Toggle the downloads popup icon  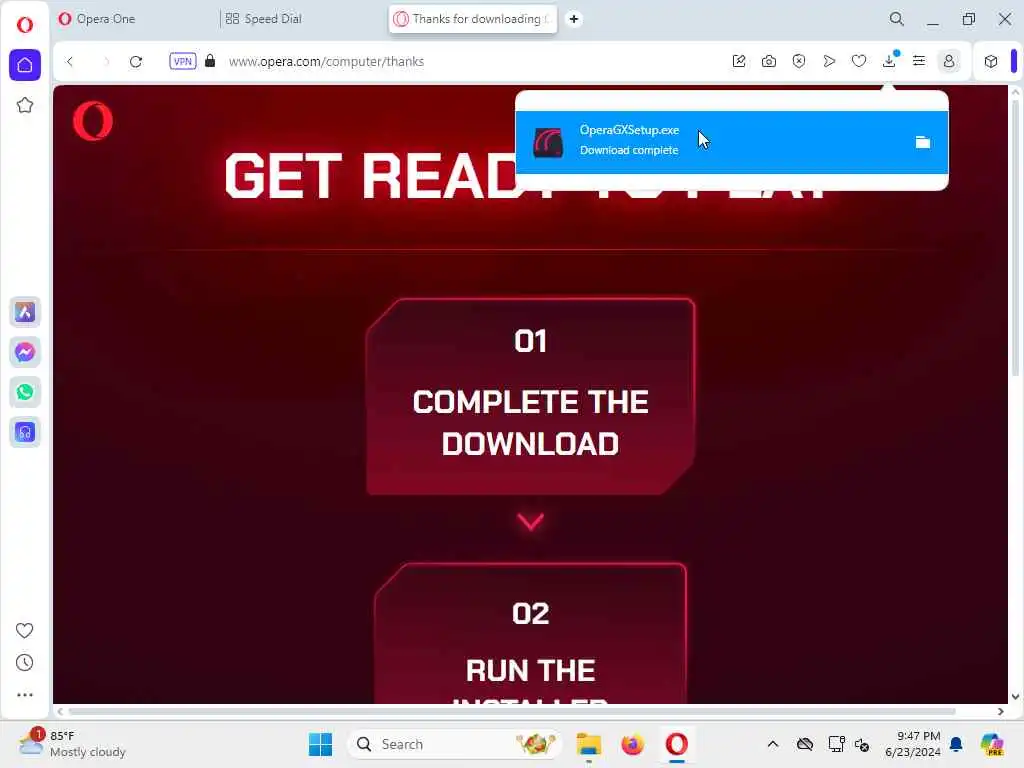coord(889,61)
